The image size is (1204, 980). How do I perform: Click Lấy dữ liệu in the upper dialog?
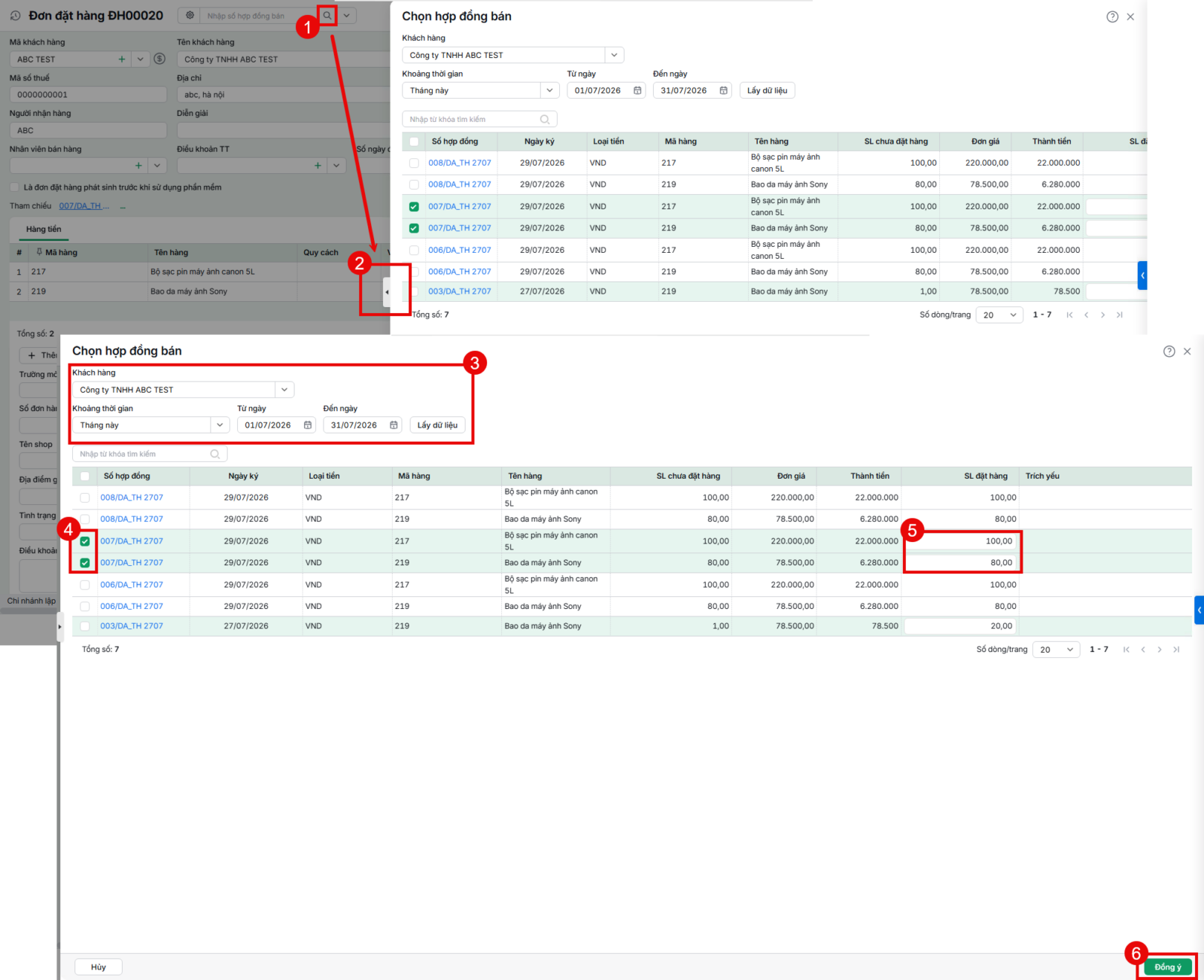[768, 90]
